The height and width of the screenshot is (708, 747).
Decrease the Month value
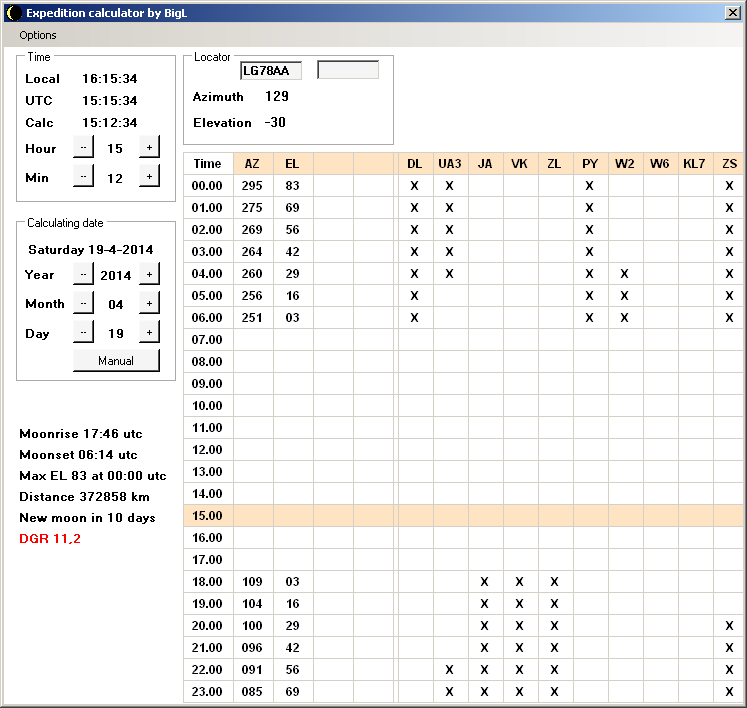pyautogui.click(x=83, y=304)
